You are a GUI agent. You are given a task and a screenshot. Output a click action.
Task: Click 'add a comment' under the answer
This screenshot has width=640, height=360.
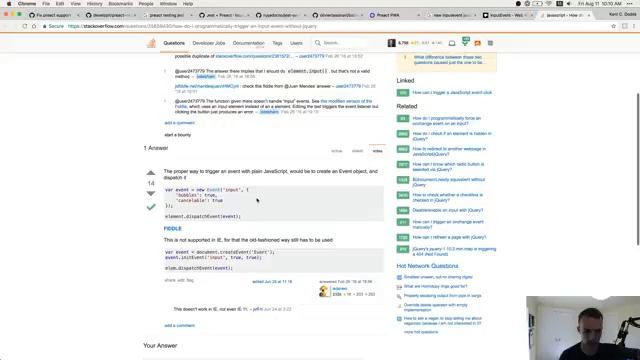[180, 326]
